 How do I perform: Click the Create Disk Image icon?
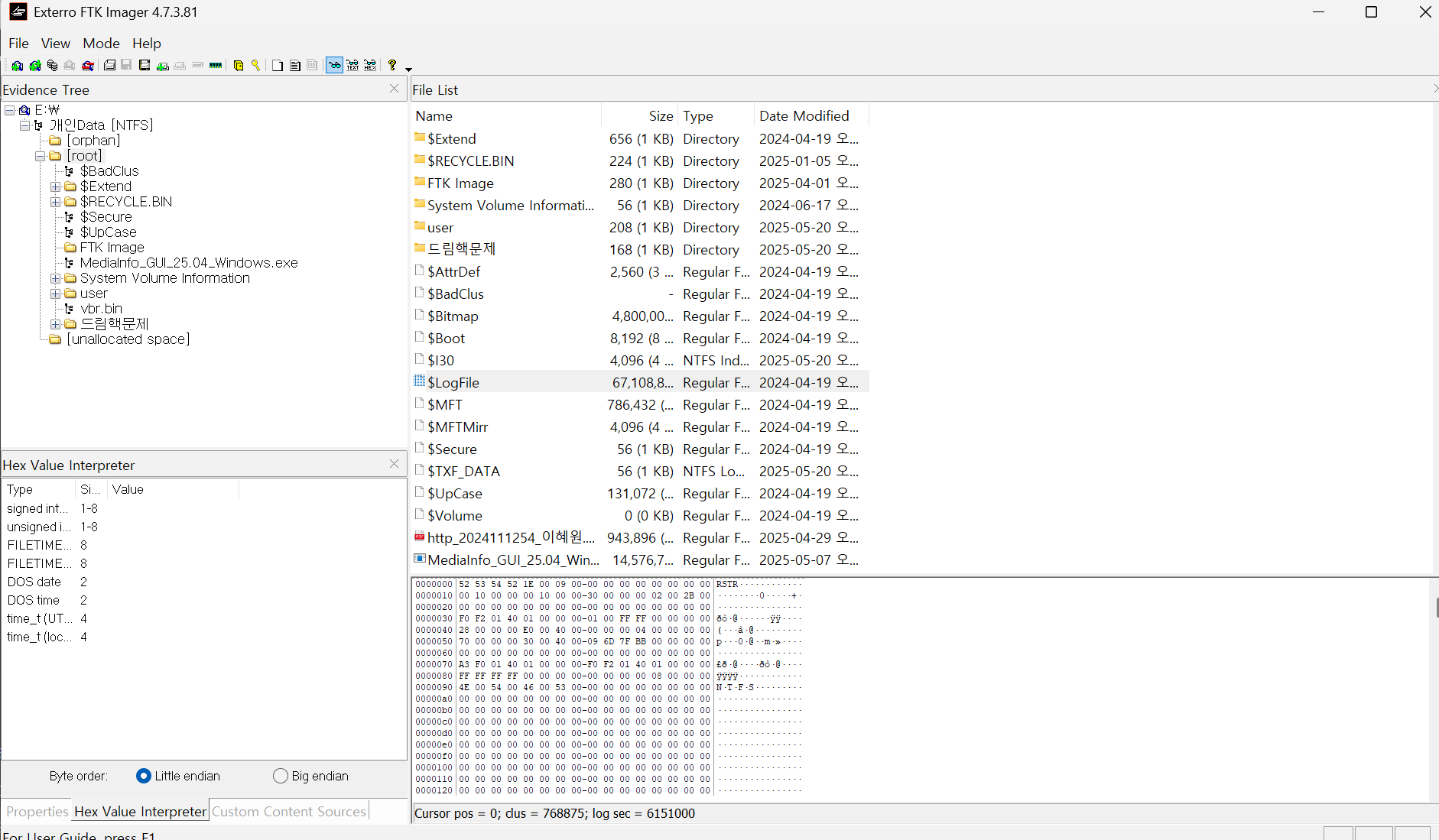tap(109, 66)
